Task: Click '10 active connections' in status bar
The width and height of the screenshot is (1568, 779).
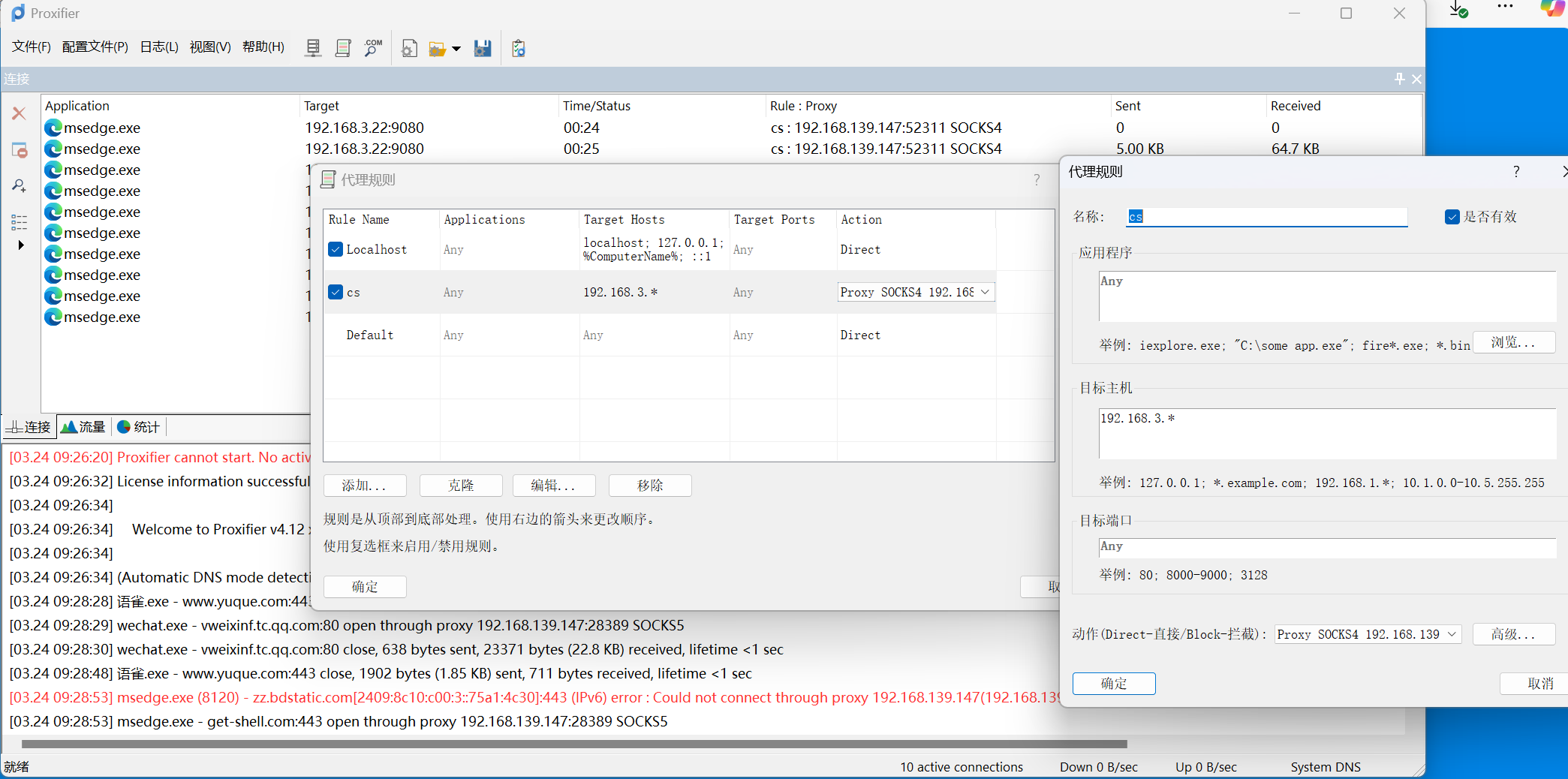Action: tap(962, 767)
